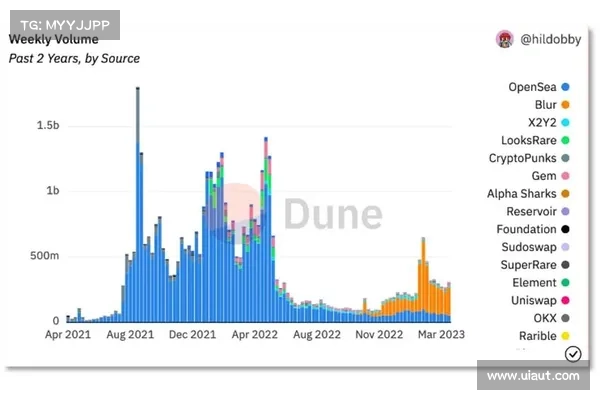Click the Apr 2022 x-axis label
Screen dimensions: 600x400
255,335
